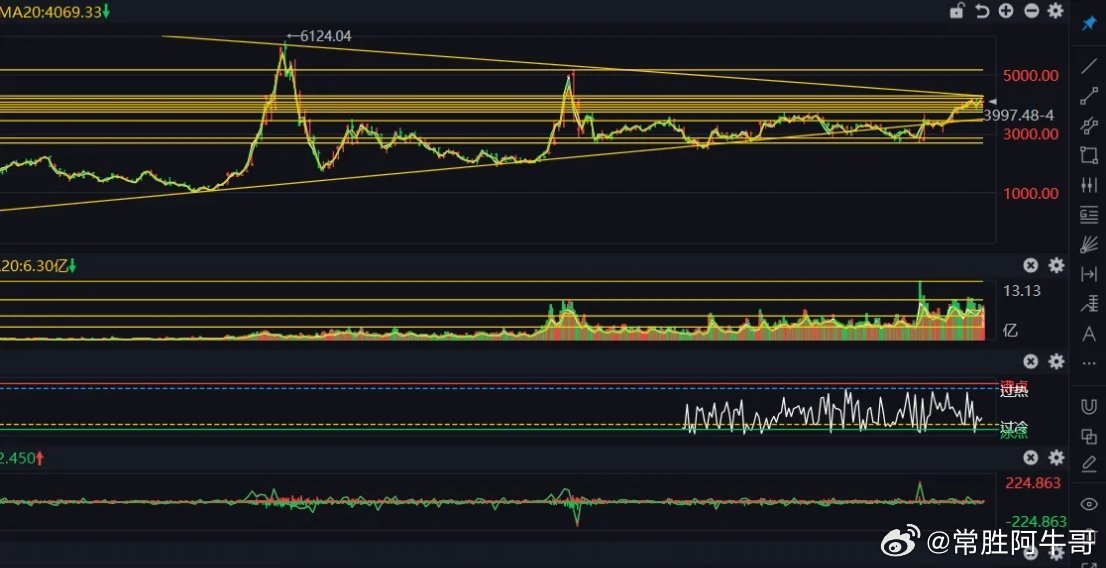This screenshot has height=568, width=1106.
Task: Unlock the main chart with padlock icon
Action: click(956, 11)
